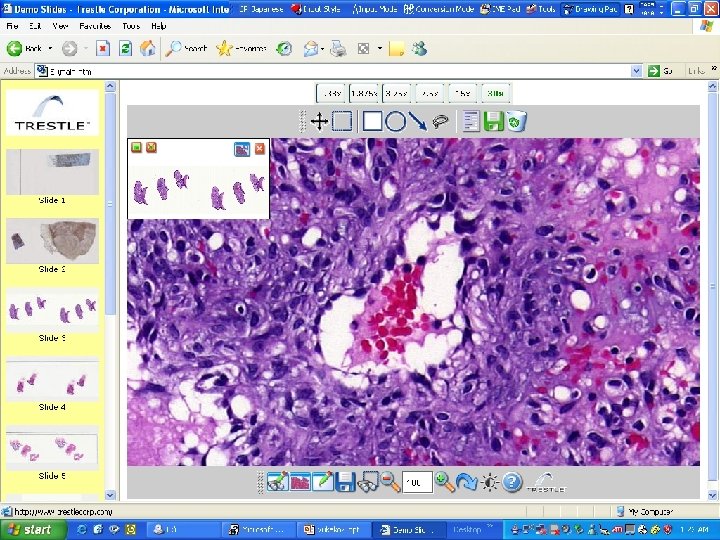Viewport: 720px width, 540px height.
Task: Select the 1.875x magnification button
Action: pyautogui.click(x=364, y=93)
